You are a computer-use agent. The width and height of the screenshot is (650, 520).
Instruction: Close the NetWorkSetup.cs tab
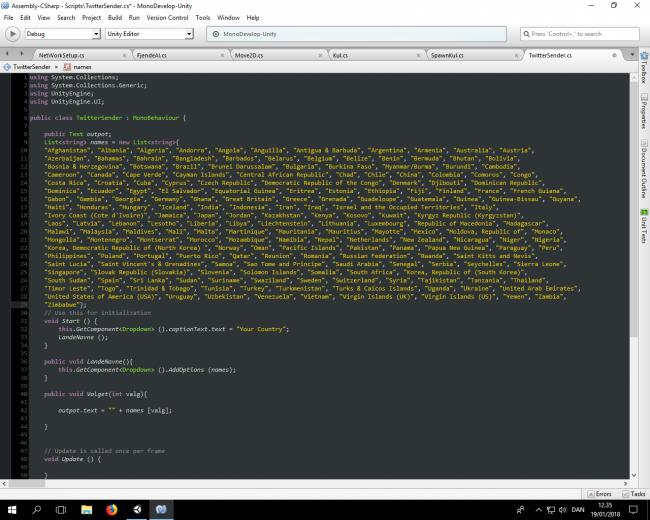(x=124, y=55)
